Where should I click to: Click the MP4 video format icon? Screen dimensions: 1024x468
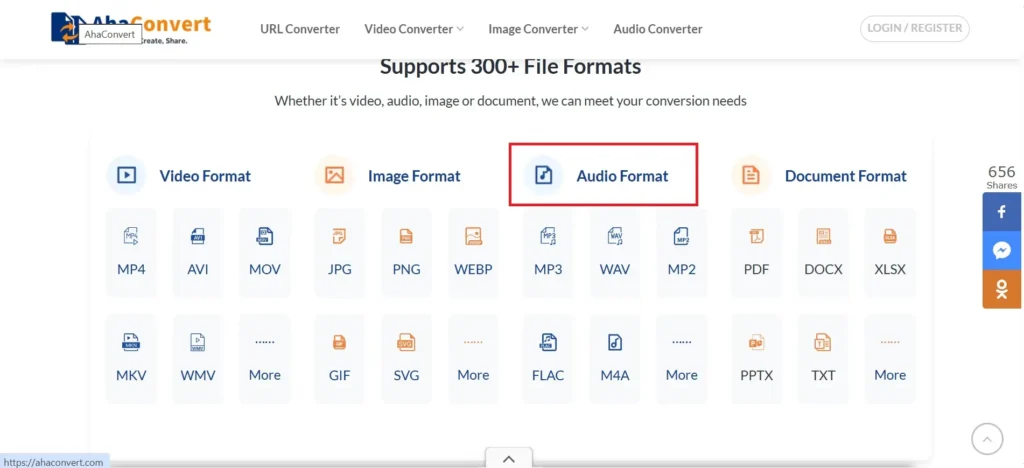click(131, 251)
